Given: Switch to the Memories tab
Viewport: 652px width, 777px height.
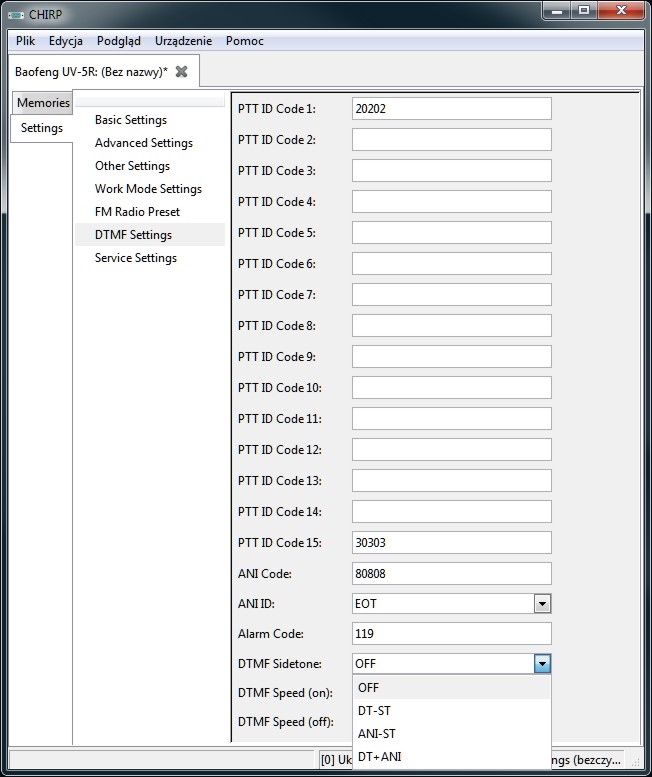Looking at the screenshot, I should pos(43,103).
